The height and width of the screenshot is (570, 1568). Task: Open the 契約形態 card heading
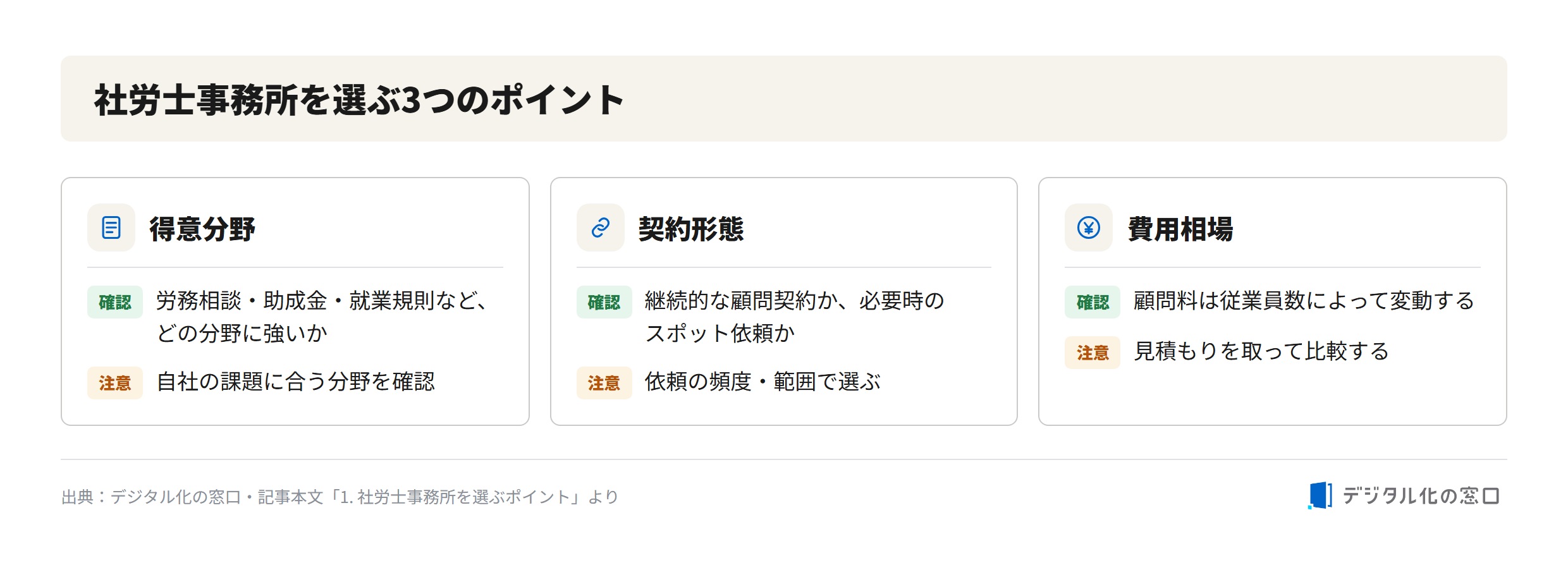coord(691,229)
